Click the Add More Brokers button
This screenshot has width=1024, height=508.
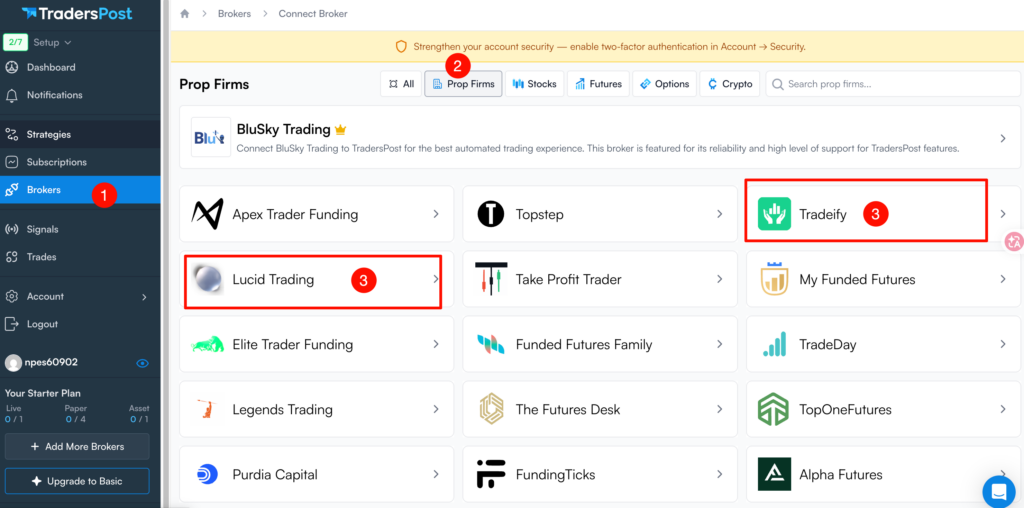point(77,446)
